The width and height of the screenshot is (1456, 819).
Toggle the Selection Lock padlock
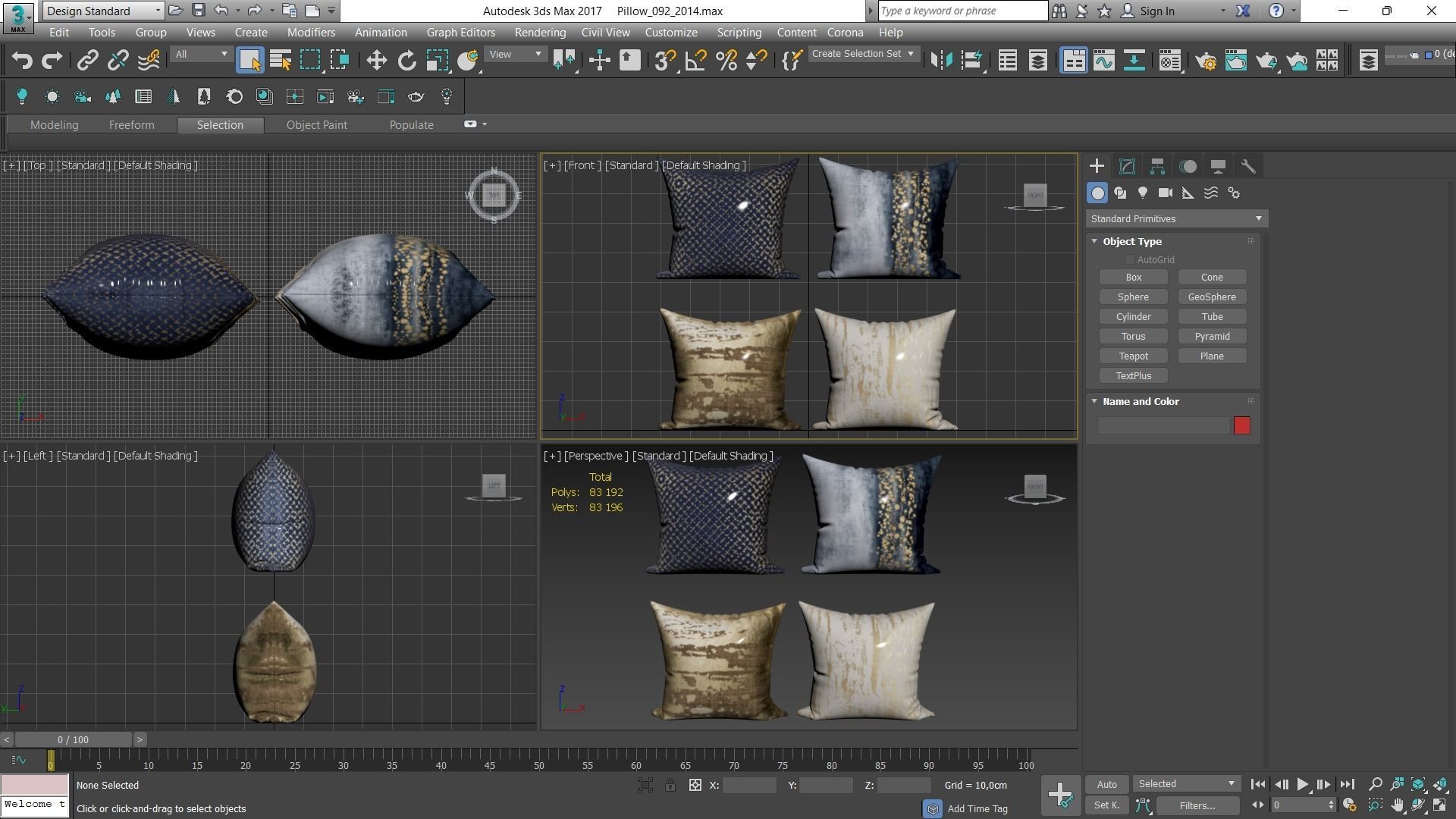click(670, 786)
